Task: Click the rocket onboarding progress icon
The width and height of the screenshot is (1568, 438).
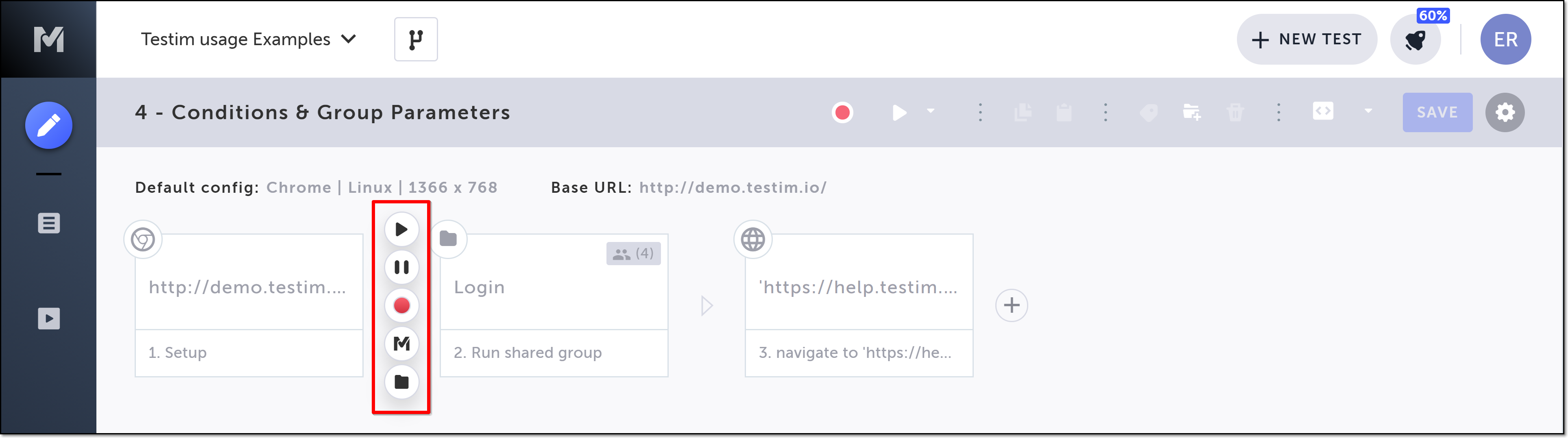Action: click(1415, 40)
